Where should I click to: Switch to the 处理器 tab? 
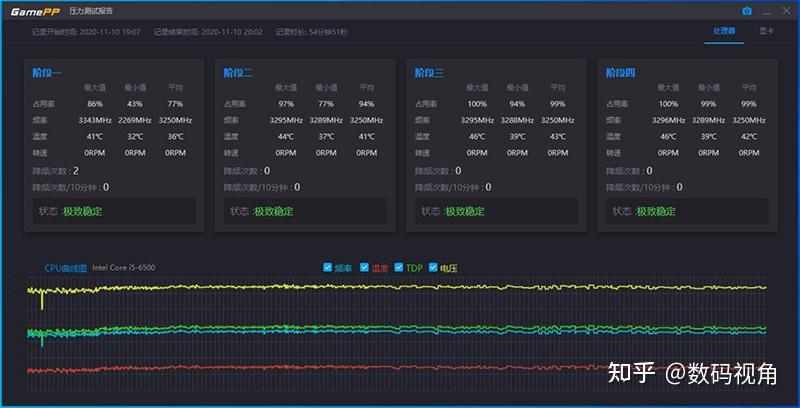(x=724, y=31)
